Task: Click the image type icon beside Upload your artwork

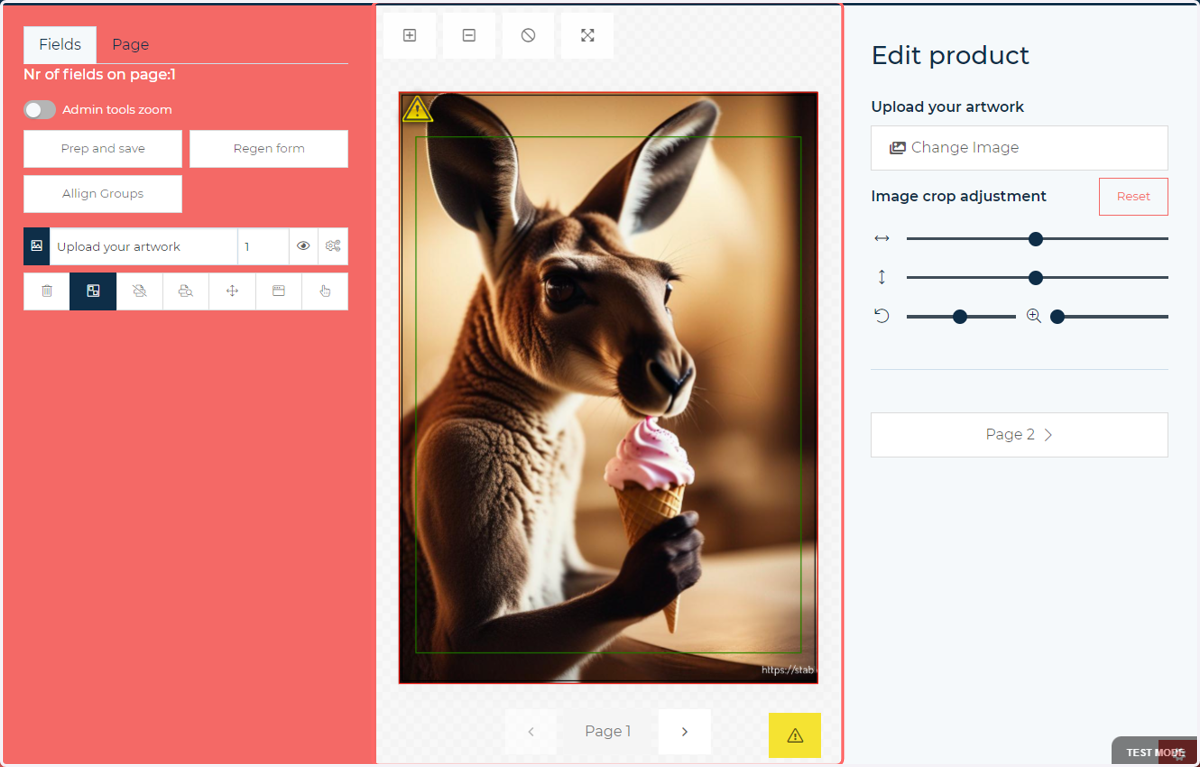Action: pos(37,246)
